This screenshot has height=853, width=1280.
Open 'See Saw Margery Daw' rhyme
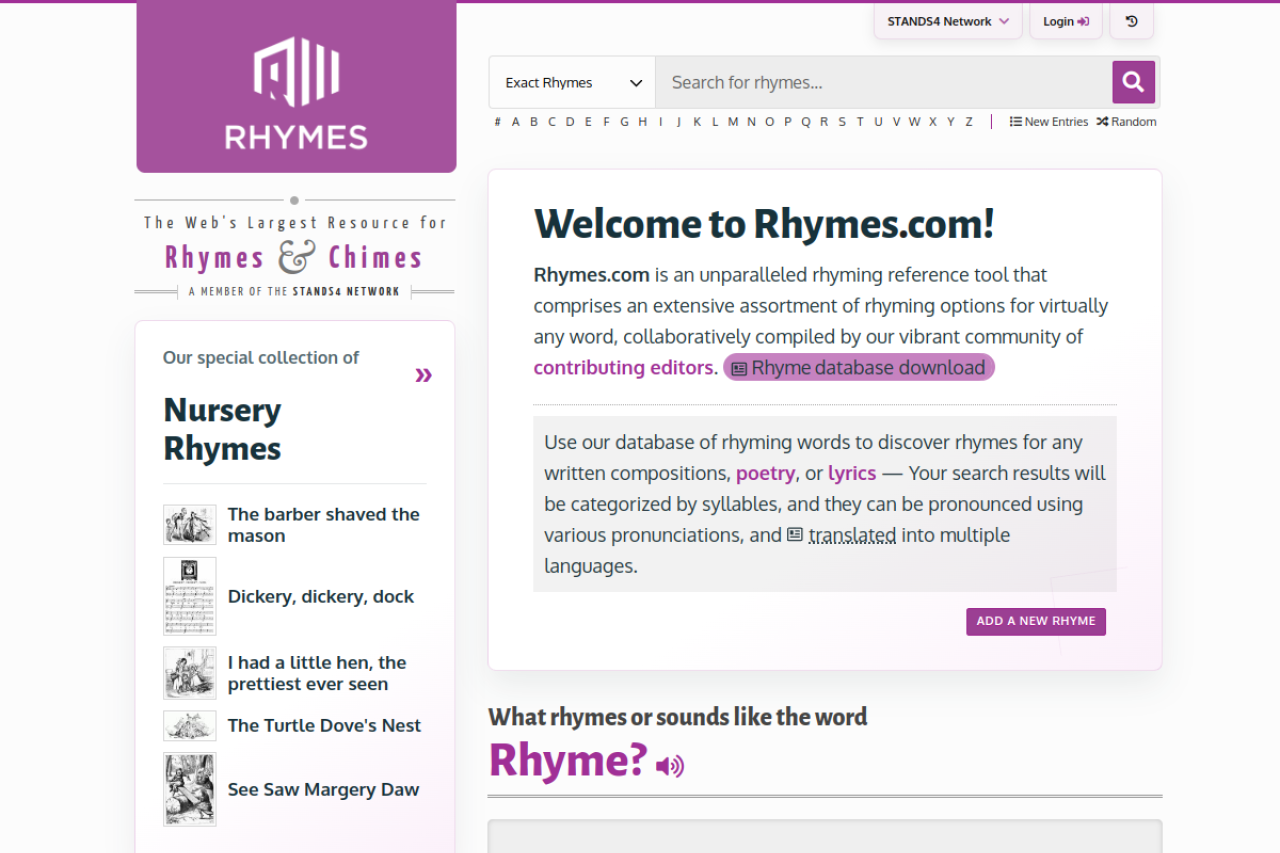[323, 790]
